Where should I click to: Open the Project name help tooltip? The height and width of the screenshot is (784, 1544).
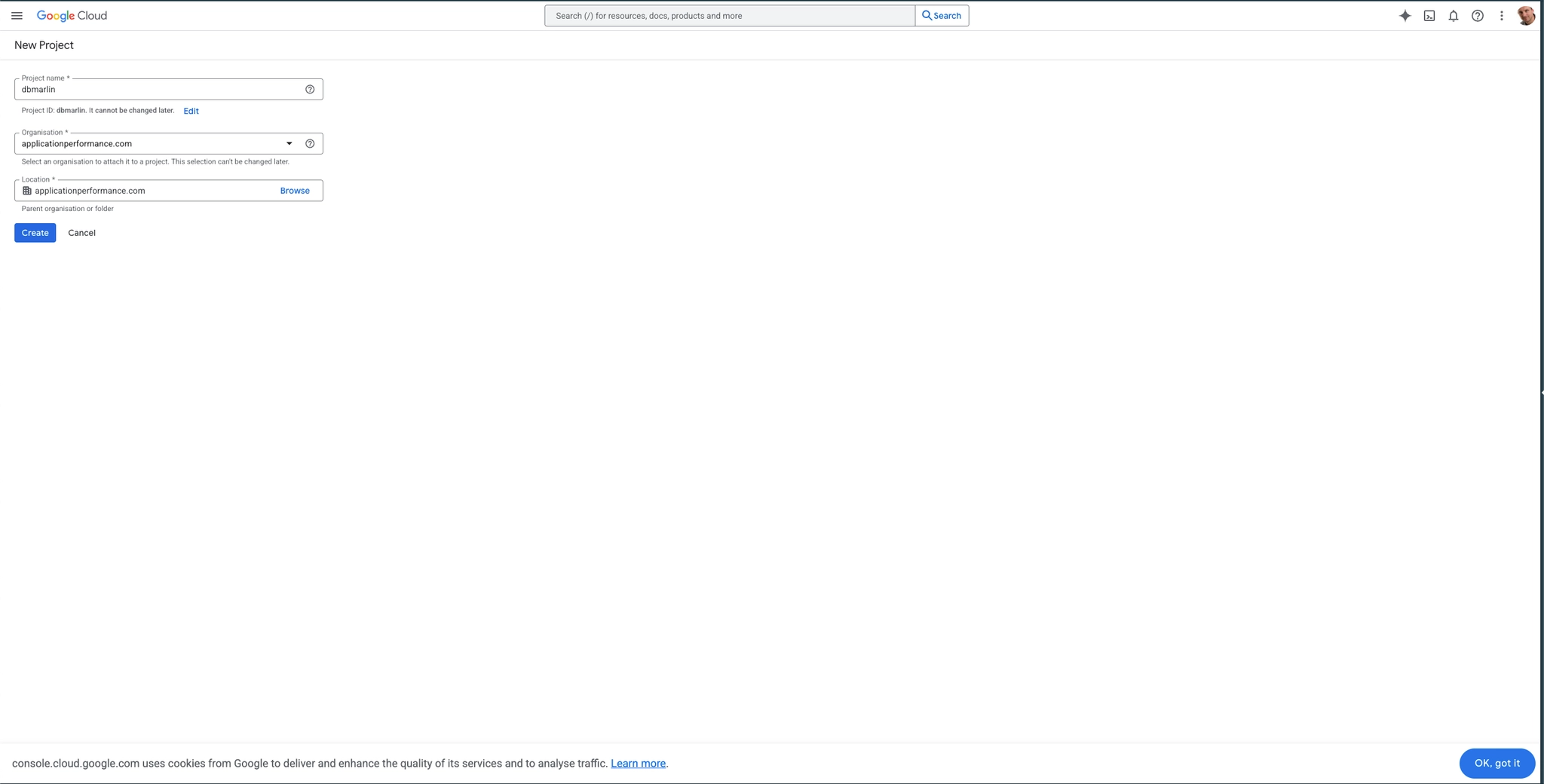coord(309,89)
